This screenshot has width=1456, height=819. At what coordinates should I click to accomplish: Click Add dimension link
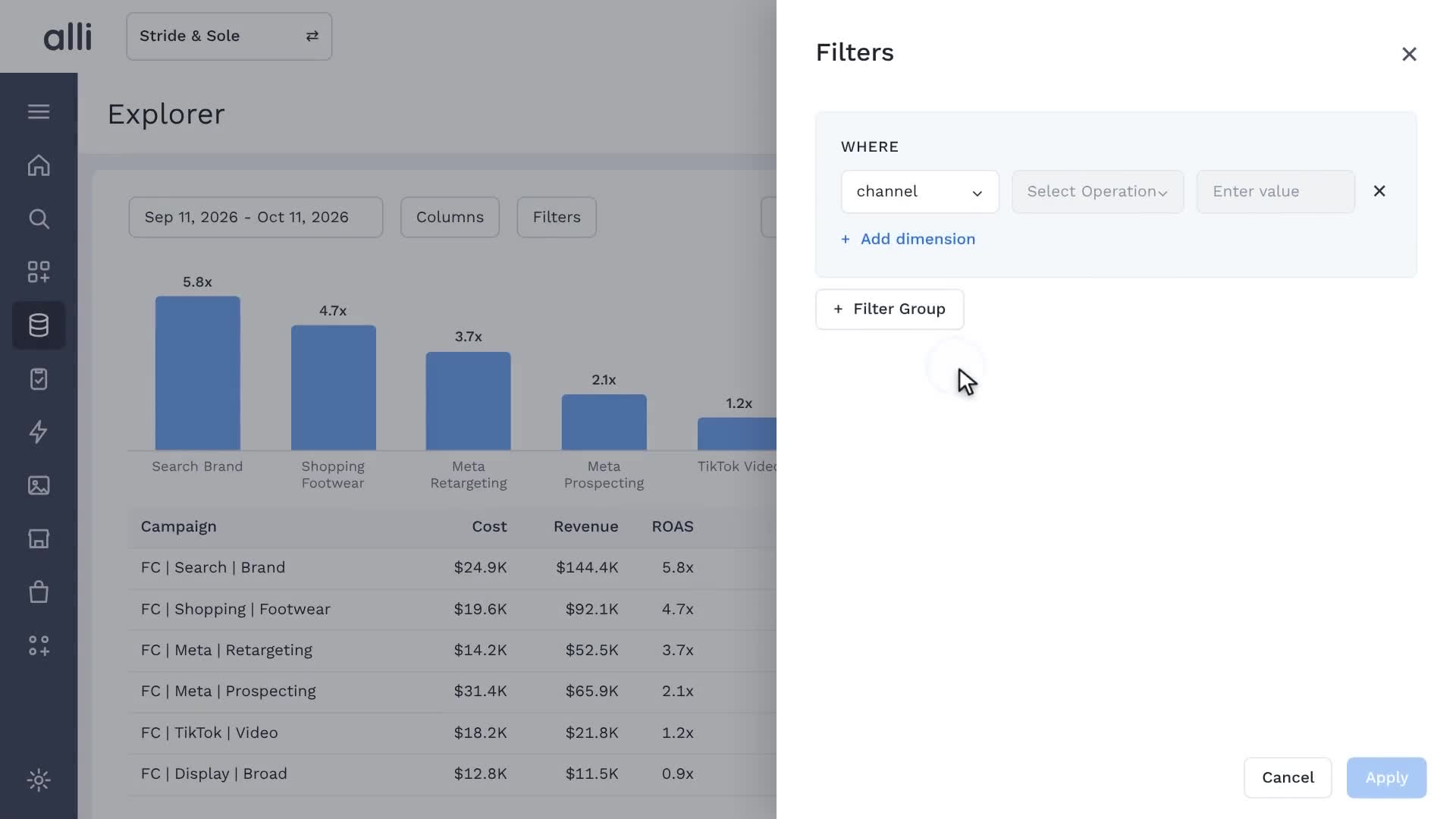point(908,239)
